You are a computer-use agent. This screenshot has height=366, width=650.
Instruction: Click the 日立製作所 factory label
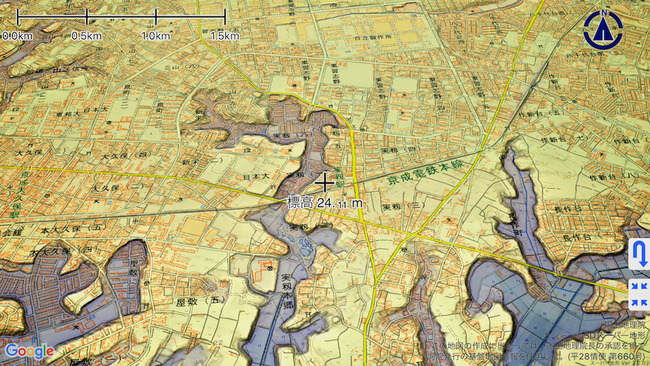(373, 37)
